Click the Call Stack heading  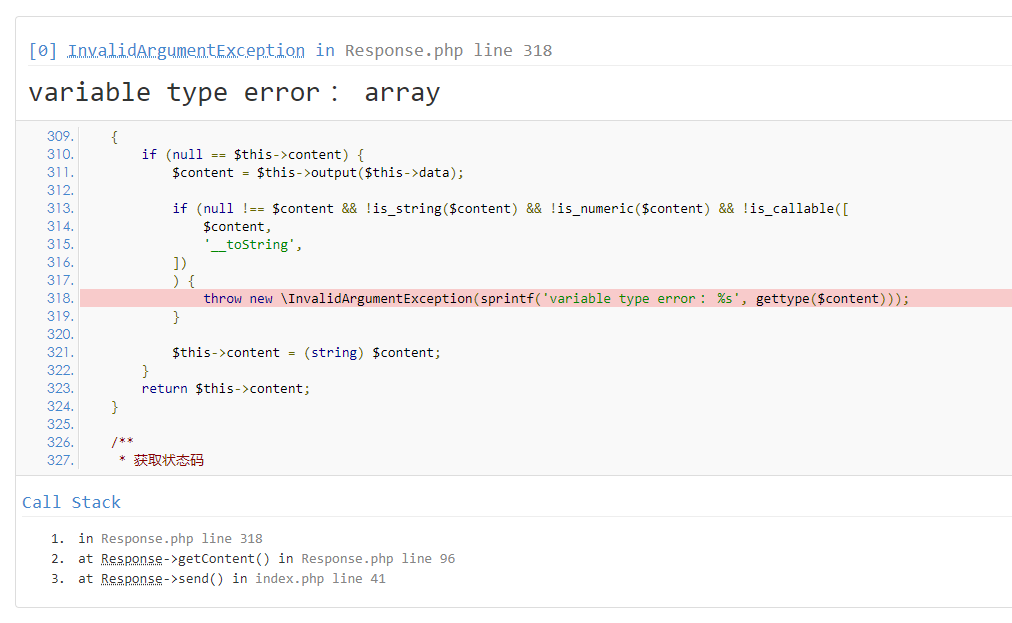click(x=71, y=502)
